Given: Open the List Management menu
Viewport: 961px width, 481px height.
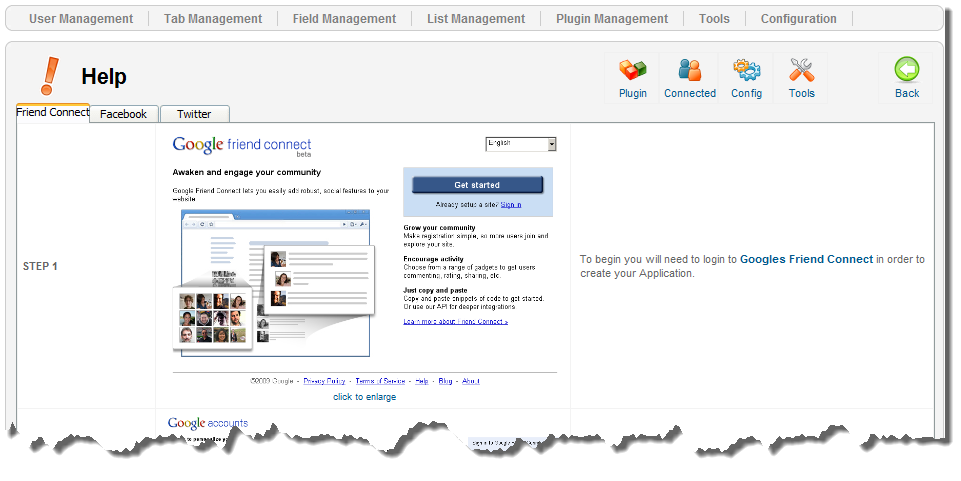Looking at the screenshot, I should click(476, 19).
